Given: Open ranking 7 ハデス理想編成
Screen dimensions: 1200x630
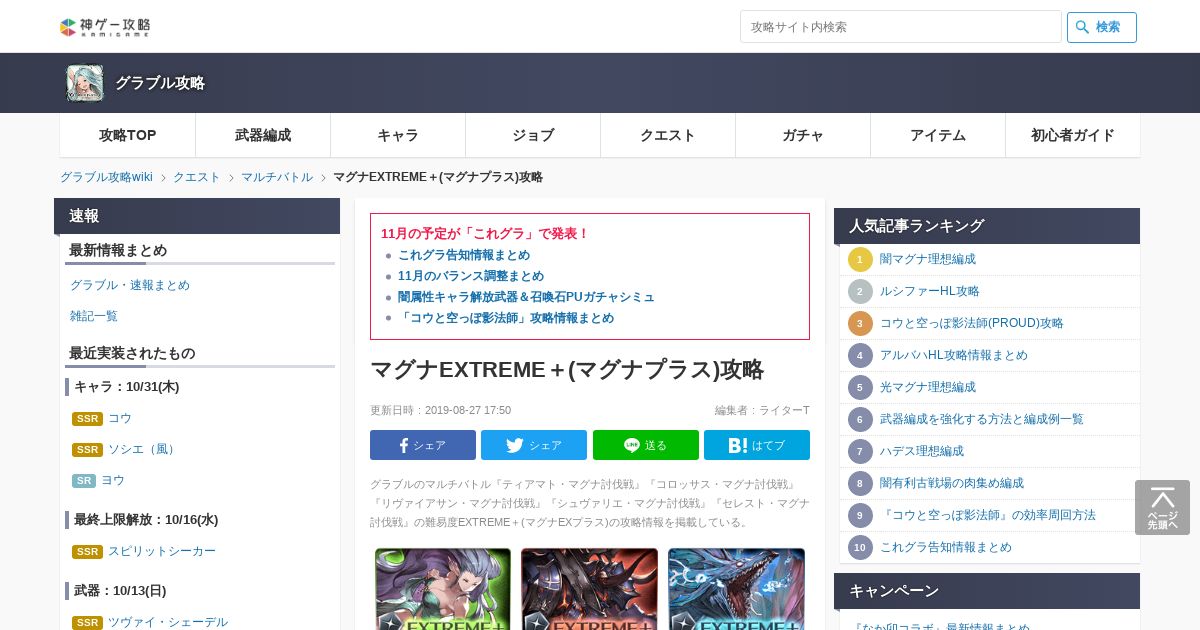Looking at the screenshot, I should tap(922, 451).
